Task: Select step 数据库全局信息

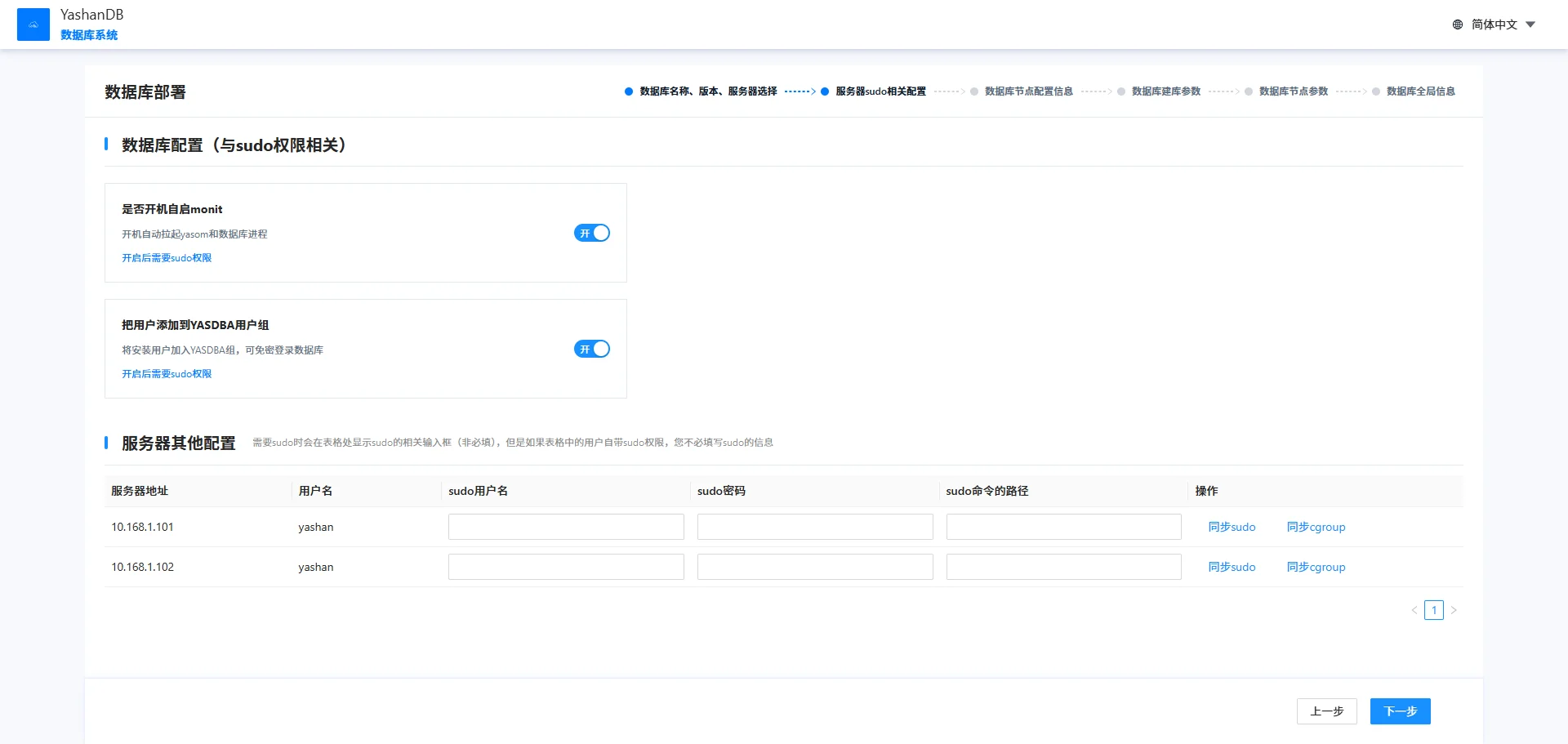Action: [x=1420, y=91]
